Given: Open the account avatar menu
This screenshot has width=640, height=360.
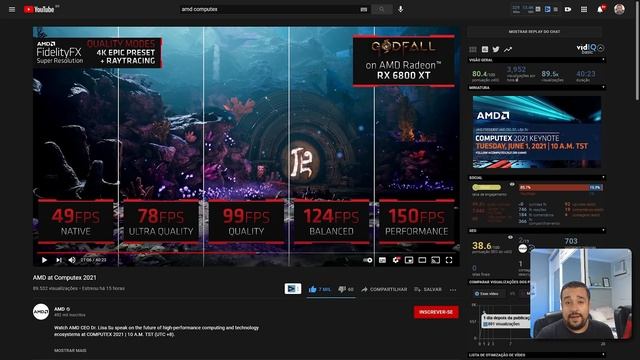Looking at the screenshot, I should click(x=619, y=9).
